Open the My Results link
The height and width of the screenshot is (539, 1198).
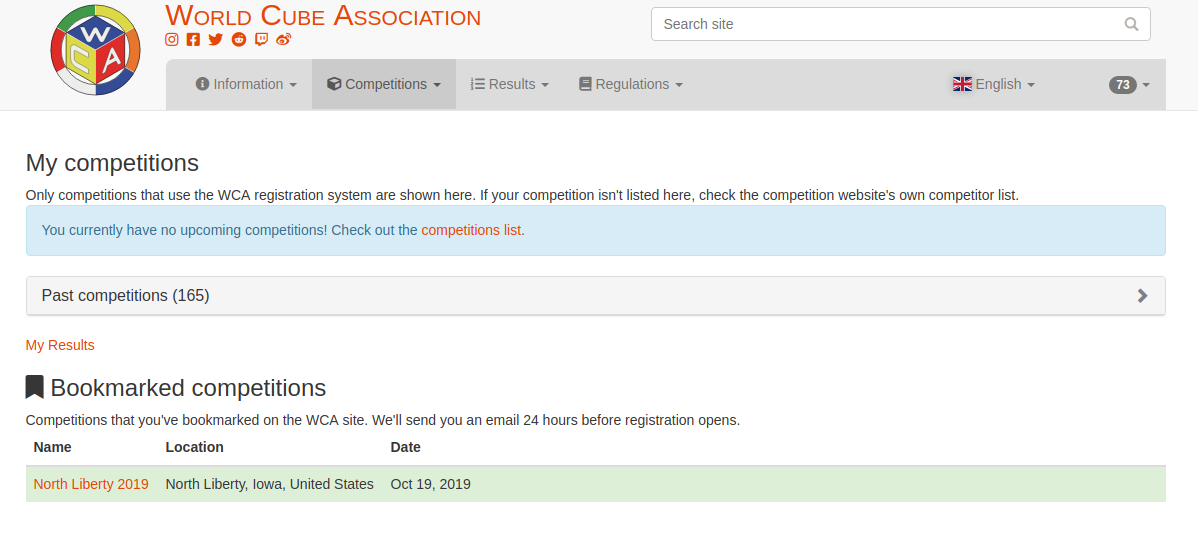click(x=60, y=346)
